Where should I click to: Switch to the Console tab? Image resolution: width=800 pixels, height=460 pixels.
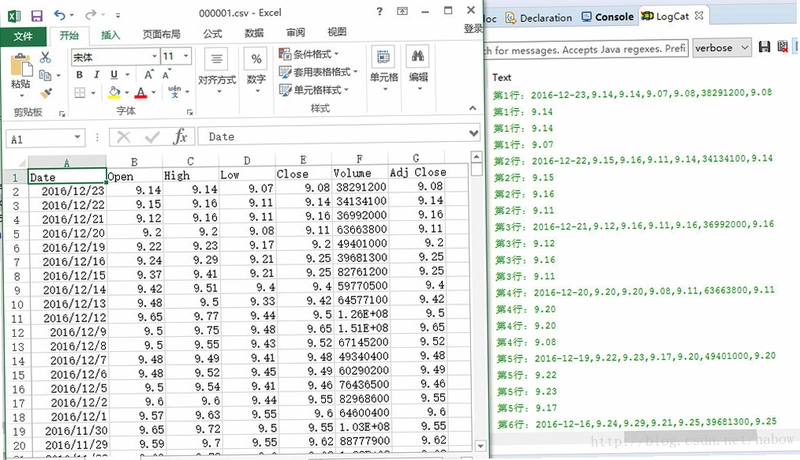click(608, 17)
